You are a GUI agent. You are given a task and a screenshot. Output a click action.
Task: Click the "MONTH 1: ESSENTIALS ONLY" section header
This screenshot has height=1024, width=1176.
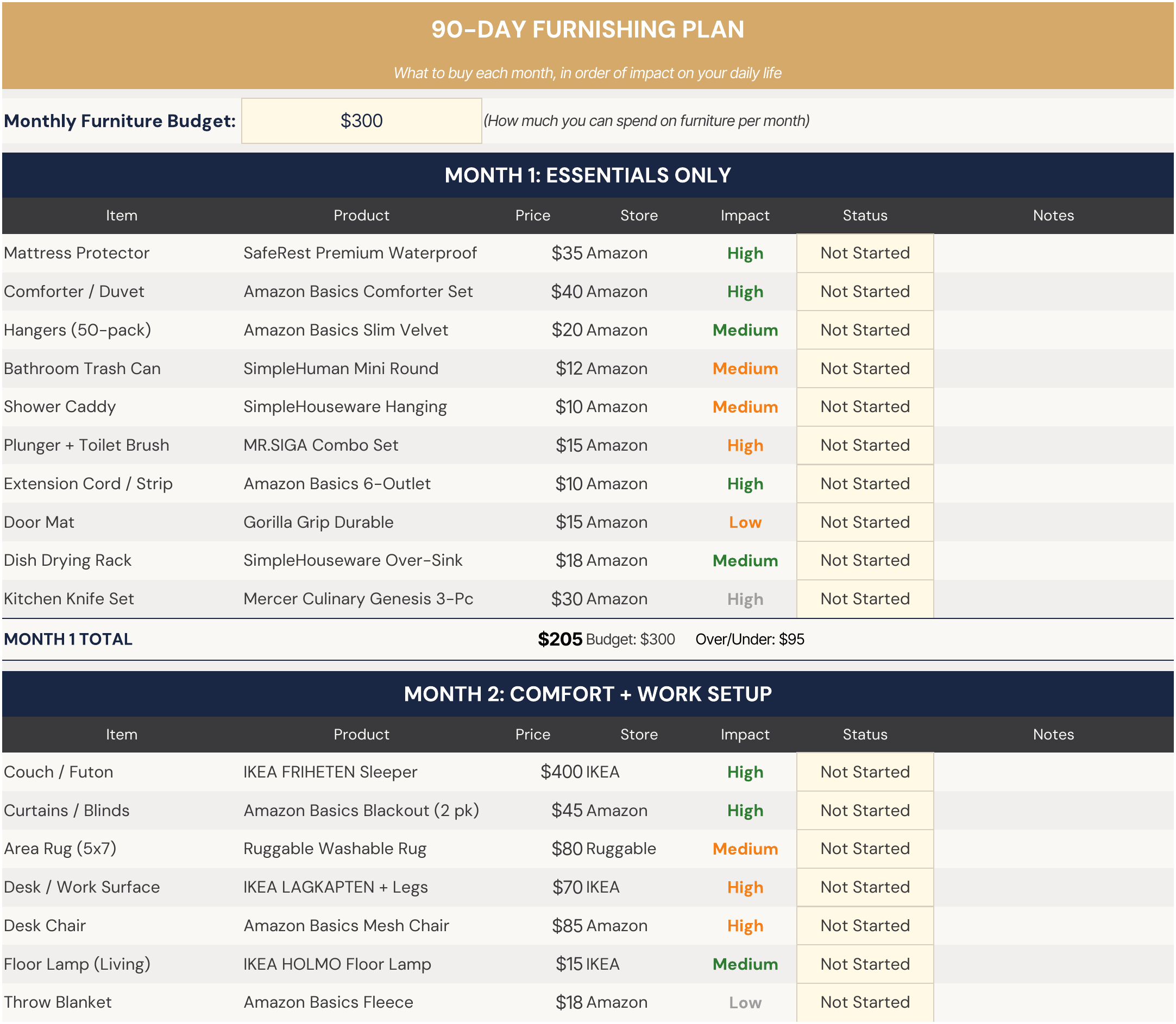click(x=588, y=175)
